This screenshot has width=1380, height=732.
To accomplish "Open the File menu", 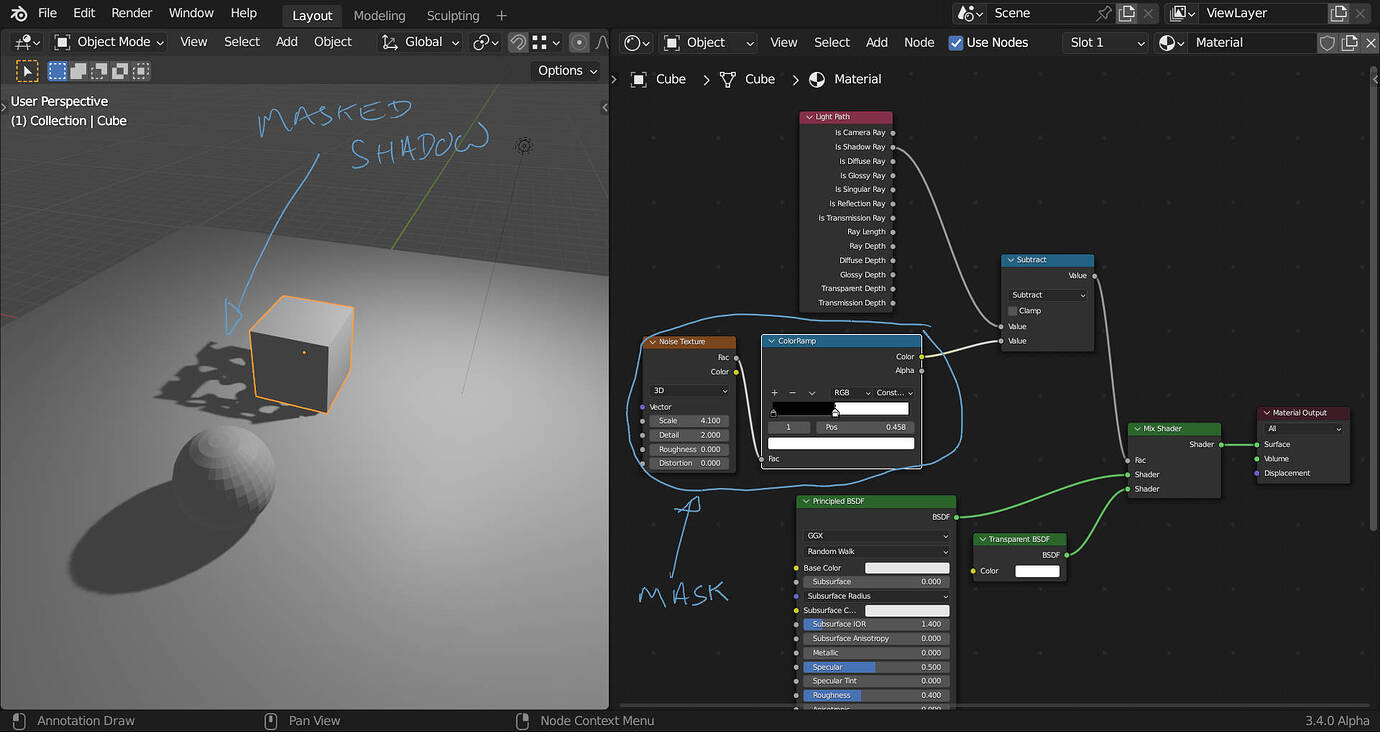I will click(x=47, y=13).
